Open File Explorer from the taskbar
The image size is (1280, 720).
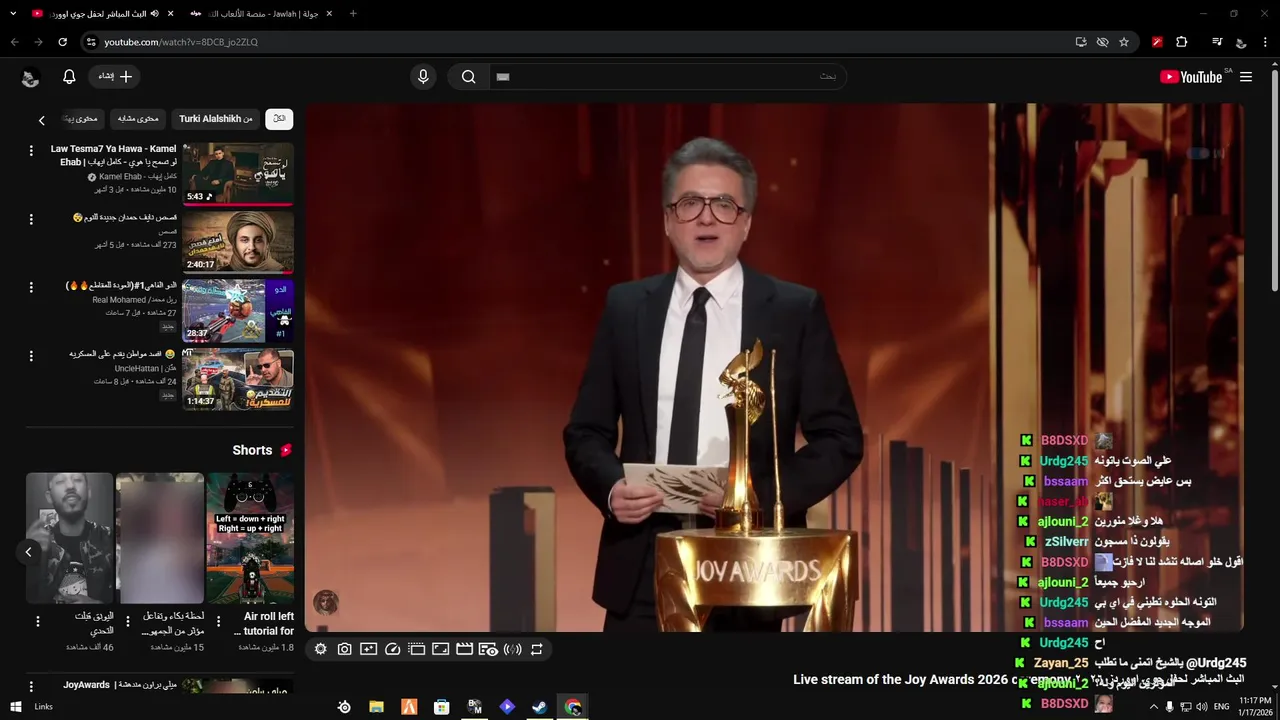(376, 707)
